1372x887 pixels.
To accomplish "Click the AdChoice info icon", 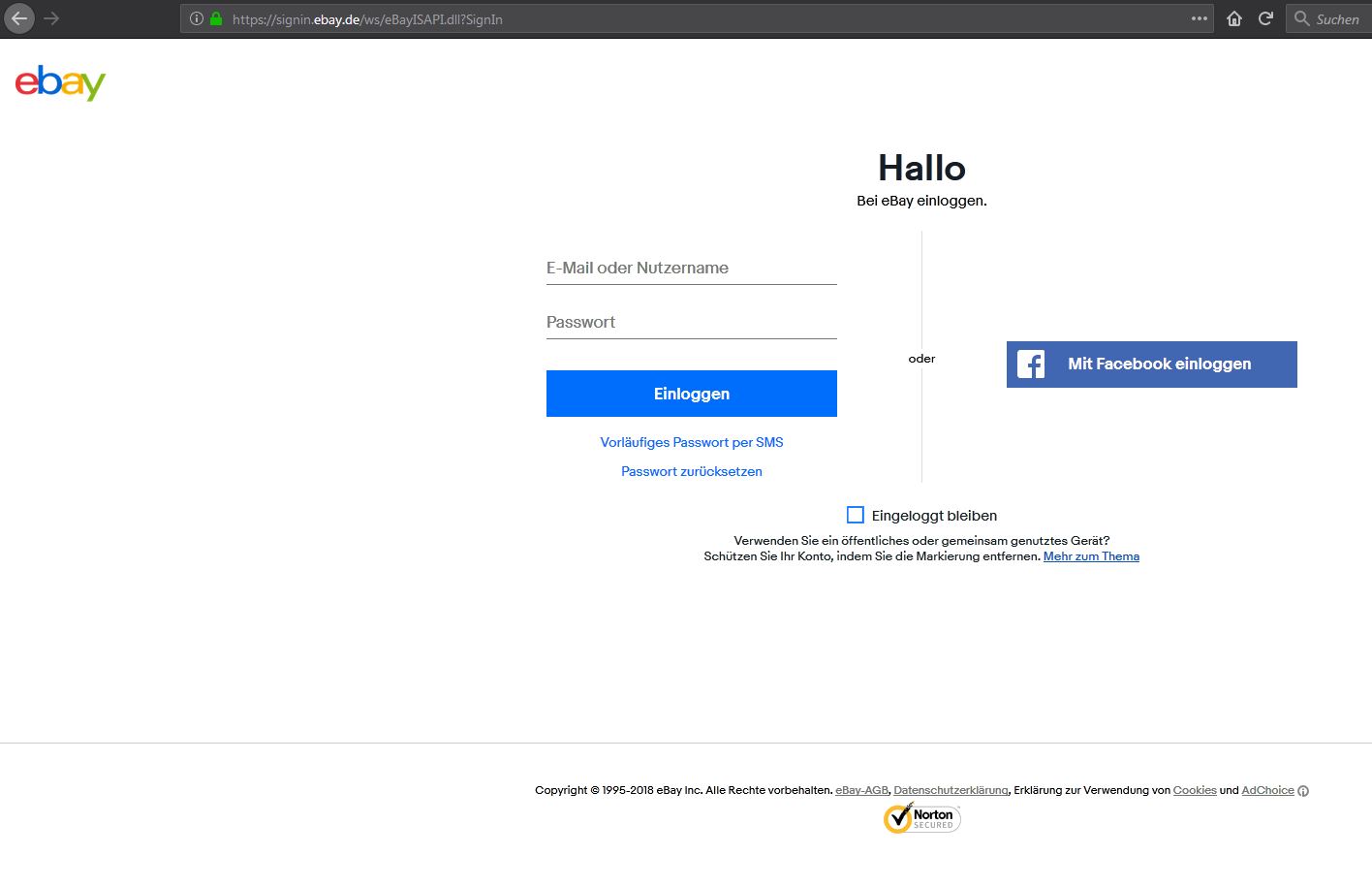I will [x=1303, y=791].
